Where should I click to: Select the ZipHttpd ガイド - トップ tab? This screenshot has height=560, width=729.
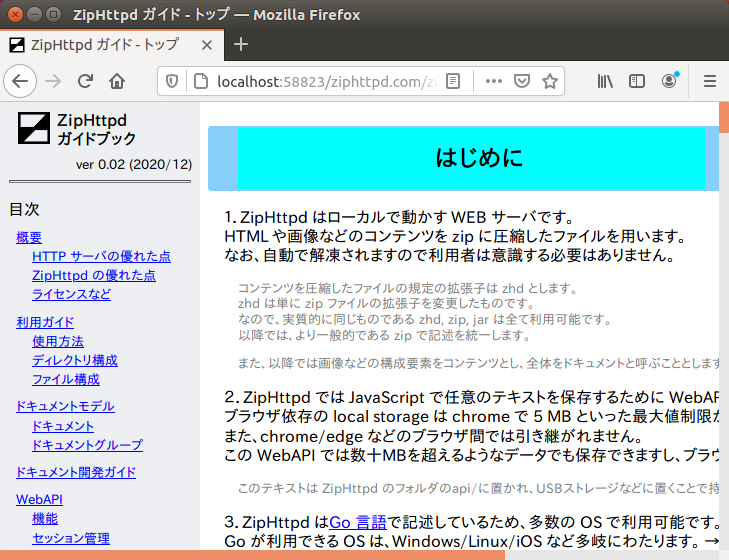pyautogui.click(x=112, y=45)
